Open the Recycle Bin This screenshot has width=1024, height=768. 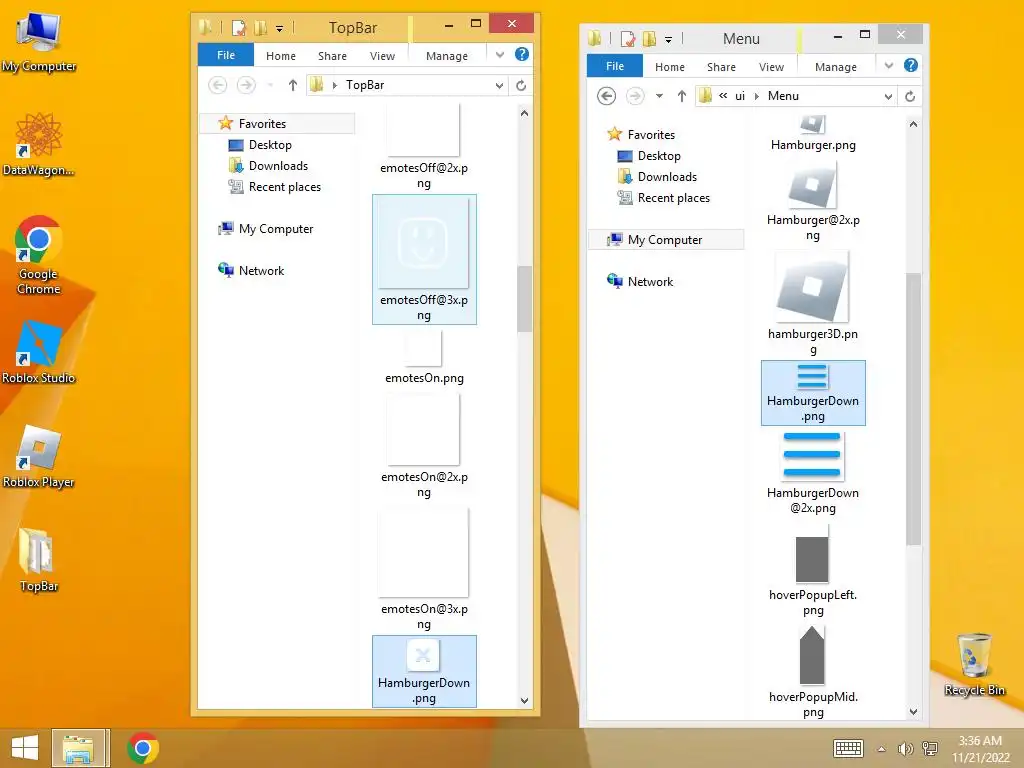(x=974, y=665)
